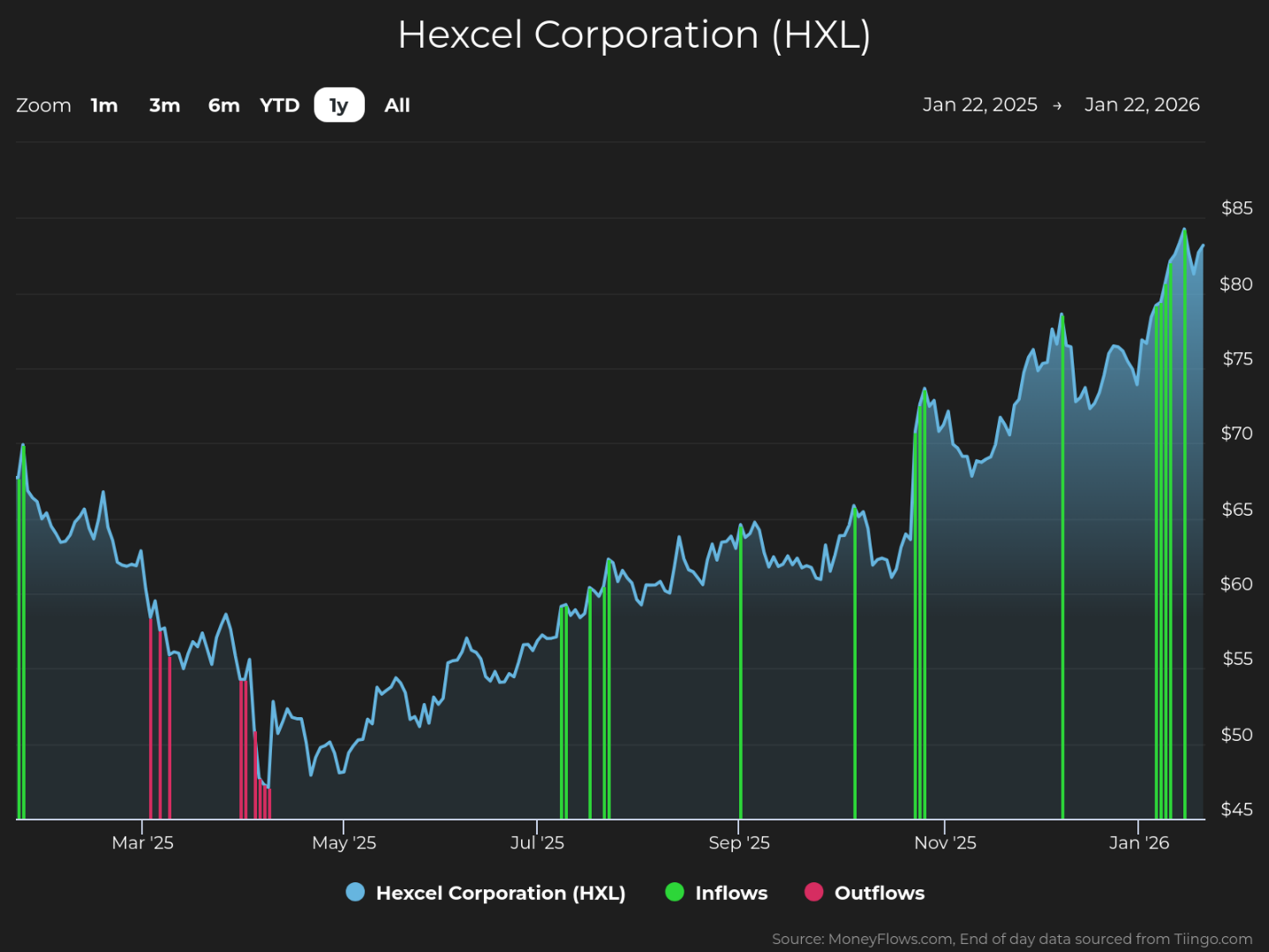Click the $55 axis label

tap(1237, 659)
